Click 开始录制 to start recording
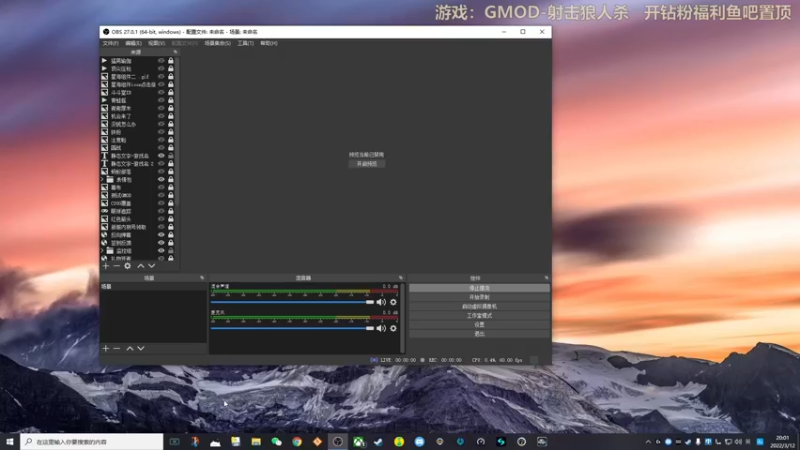 479,297
